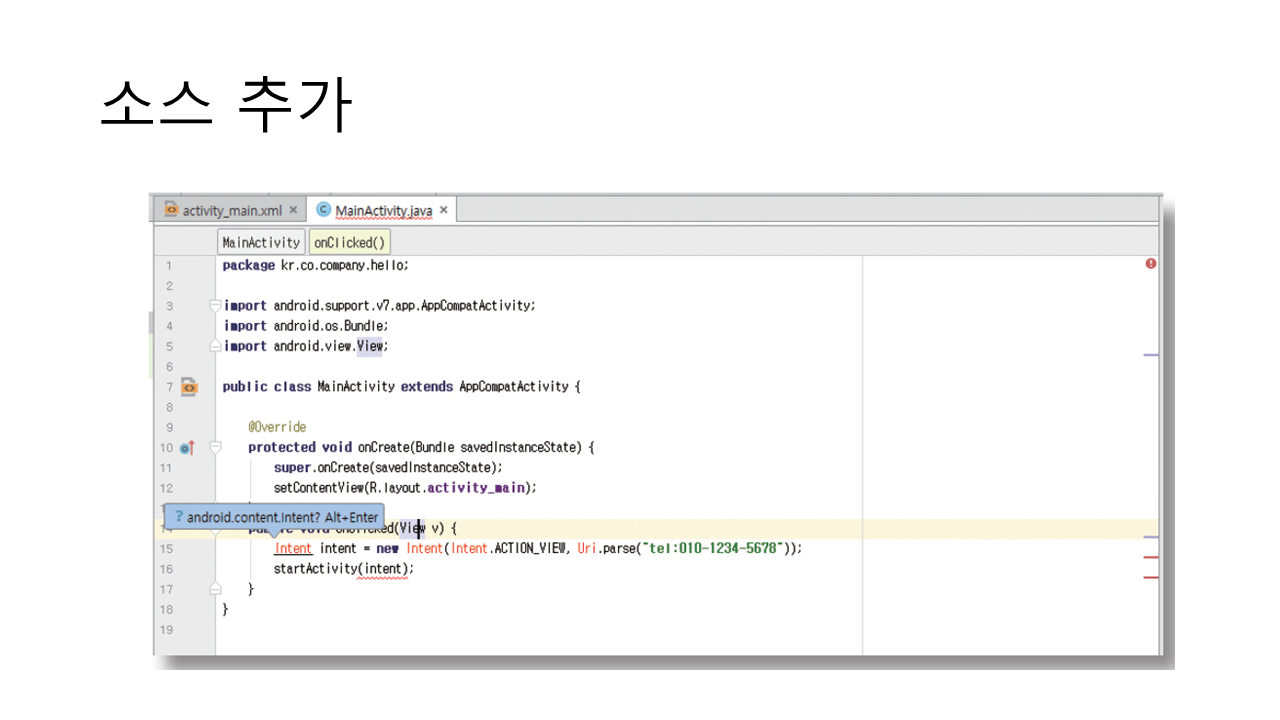
Task: Collapse the onCreate method fold marker
Action: pos(215,448)
